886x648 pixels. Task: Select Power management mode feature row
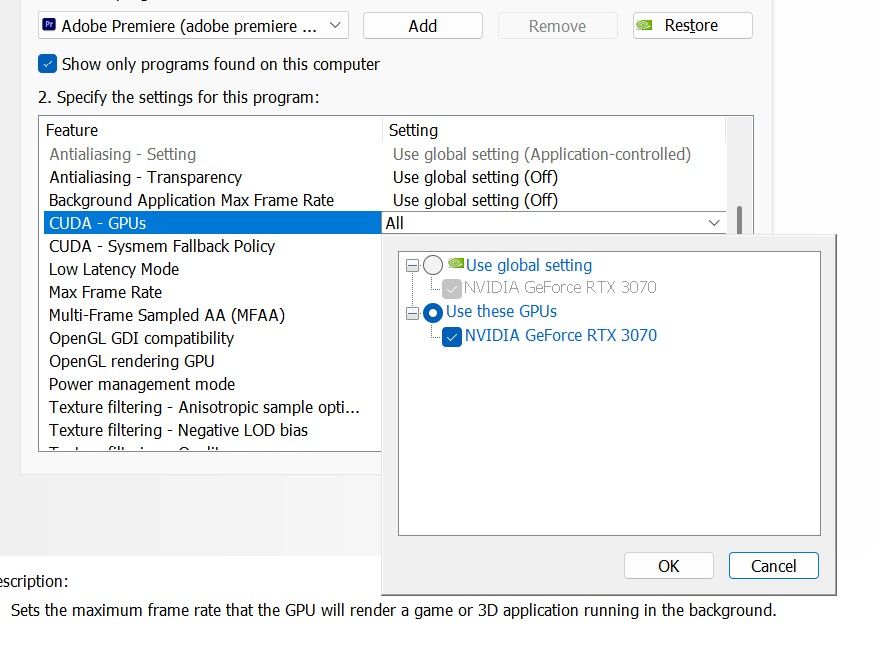tap(142, 384)
